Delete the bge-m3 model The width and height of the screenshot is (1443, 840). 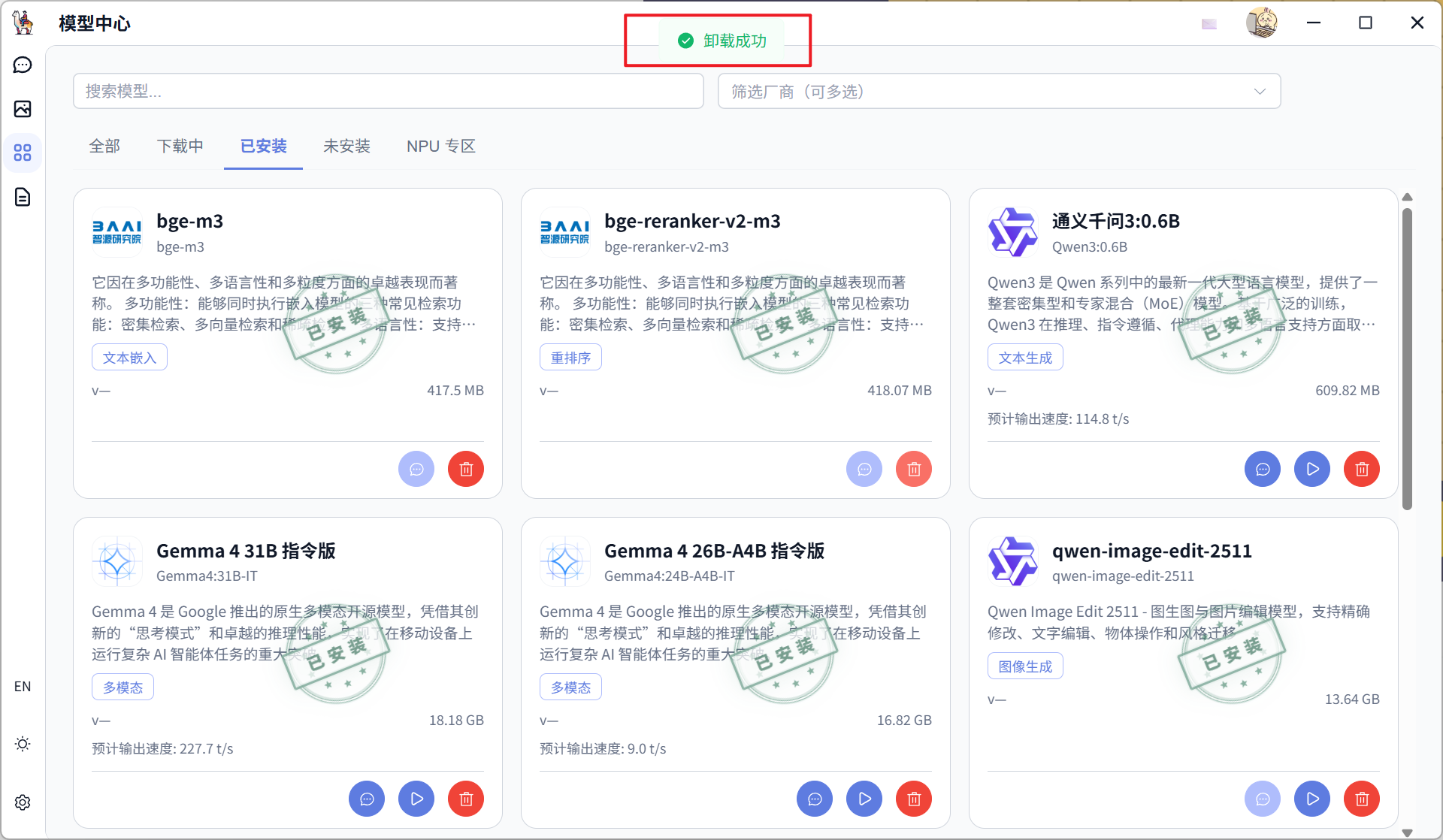coord(466,469)
